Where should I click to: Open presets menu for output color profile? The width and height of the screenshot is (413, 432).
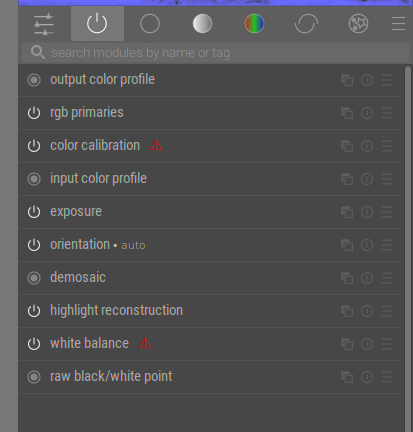click(x=387, y=80)
